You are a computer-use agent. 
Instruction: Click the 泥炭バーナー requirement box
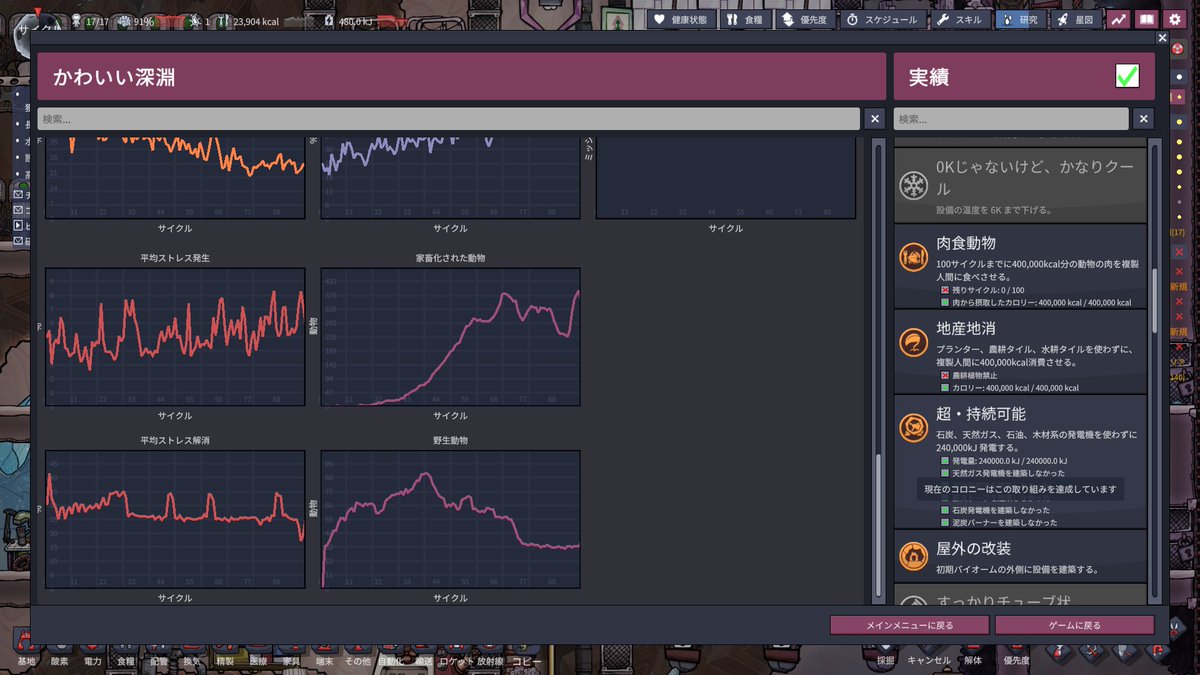click(x=944, y=522)
